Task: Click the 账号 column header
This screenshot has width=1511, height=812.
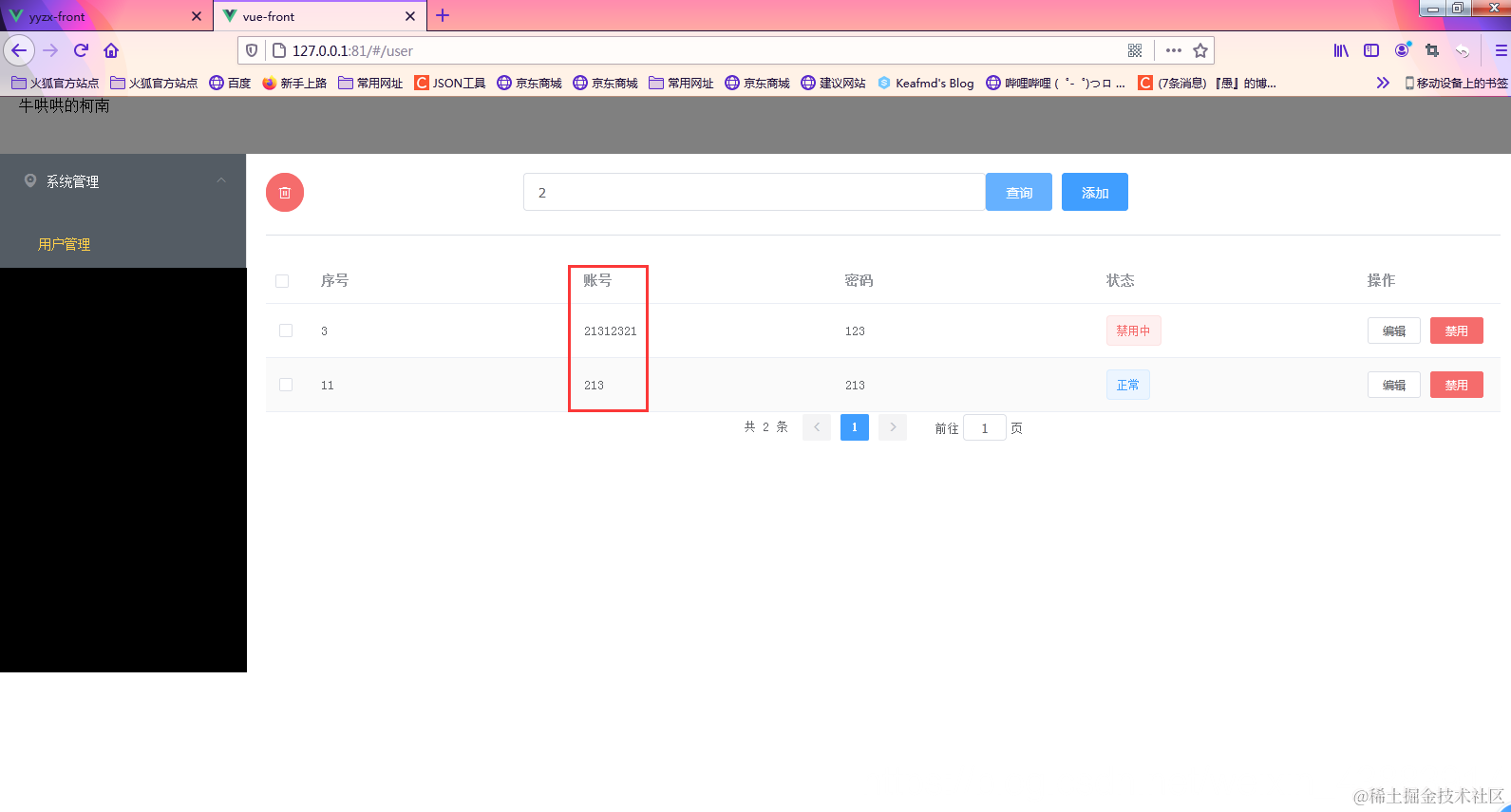Action: 597,280
